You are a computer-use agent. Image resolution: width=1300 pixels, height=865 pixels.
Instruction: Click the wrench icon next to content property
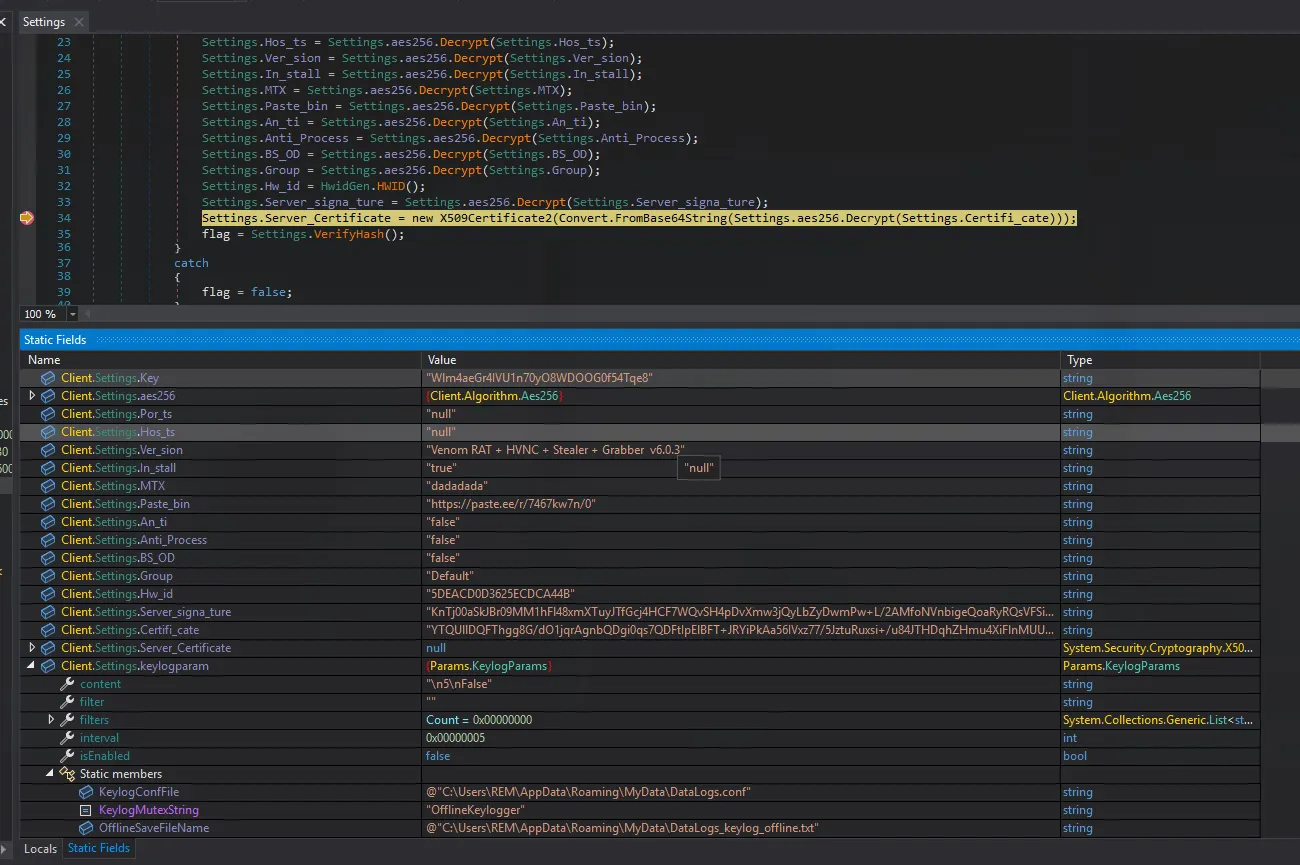67,684
